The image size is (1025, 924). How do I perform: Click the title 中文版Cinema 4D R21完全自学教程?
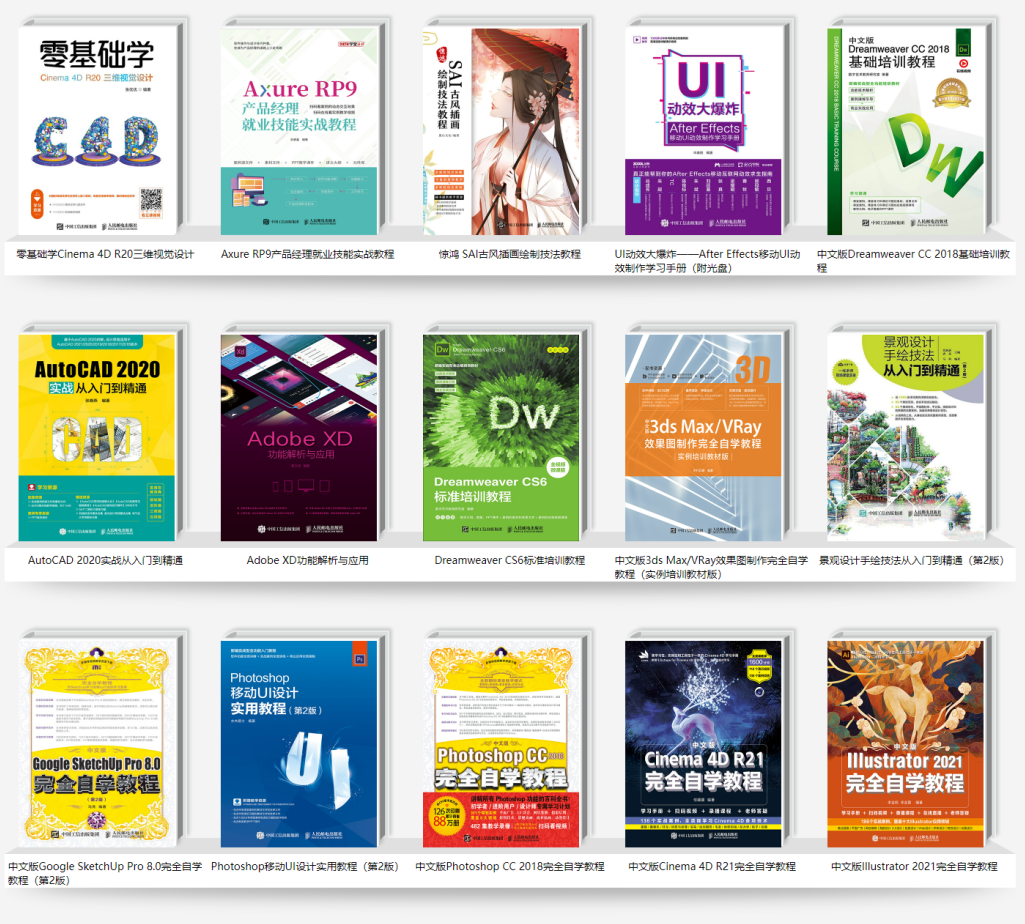(x=712, y=866)
